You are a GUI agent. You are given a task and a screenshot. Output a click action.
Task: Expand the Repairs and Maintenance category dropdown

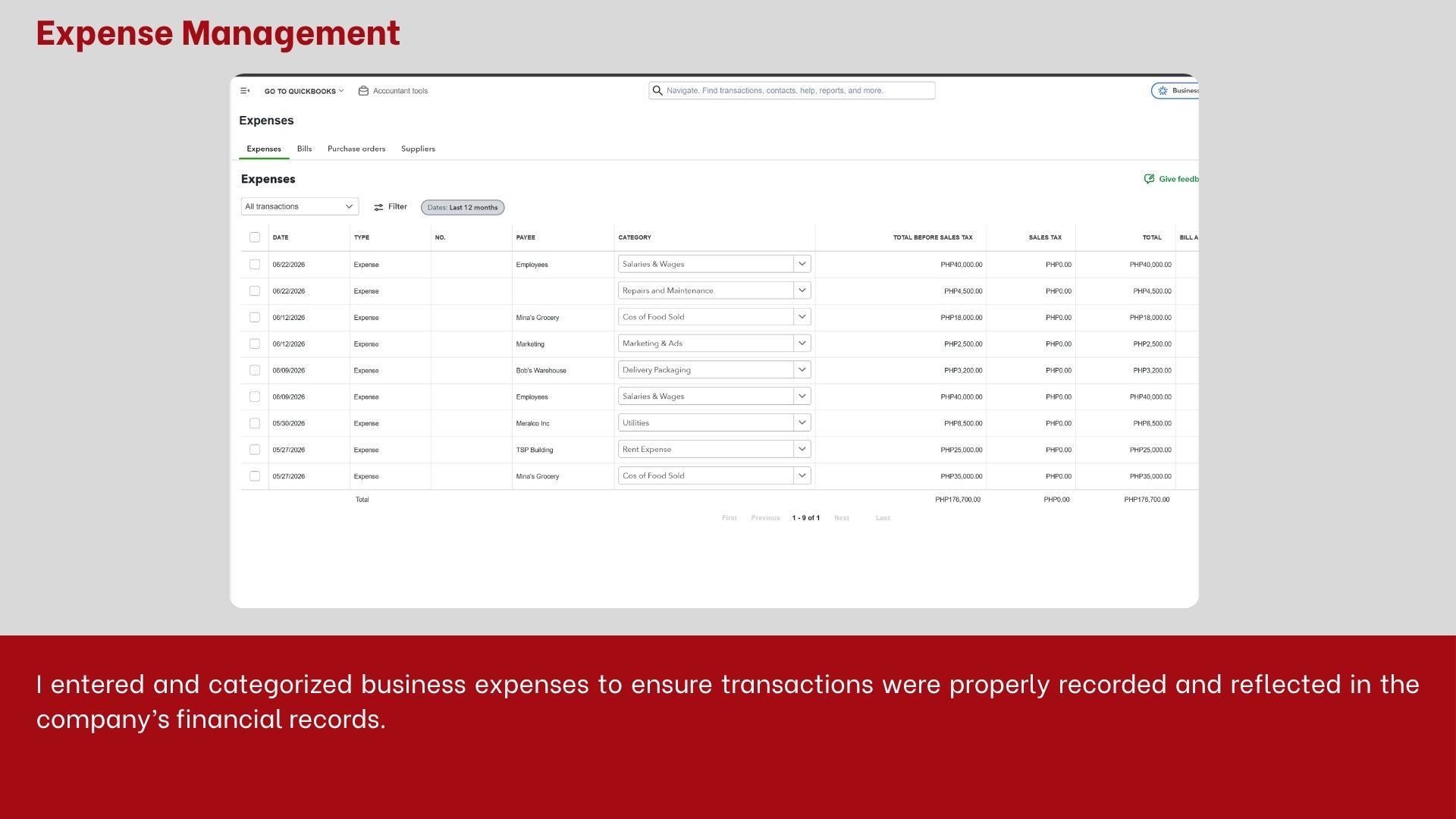pyautogui.click(x=802, y=290)
